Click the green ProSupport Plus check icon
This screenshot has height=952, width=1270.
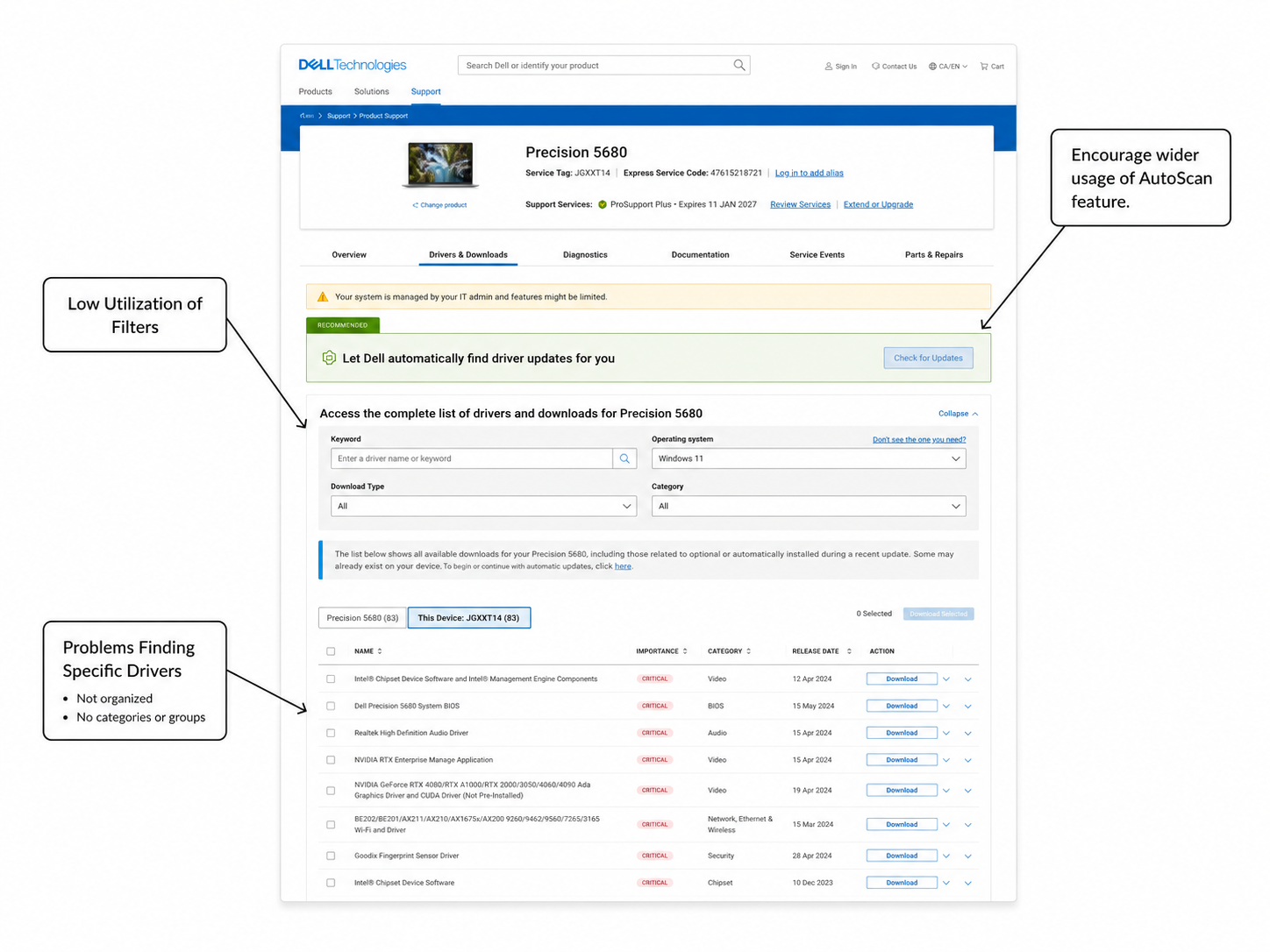point(603,204)
